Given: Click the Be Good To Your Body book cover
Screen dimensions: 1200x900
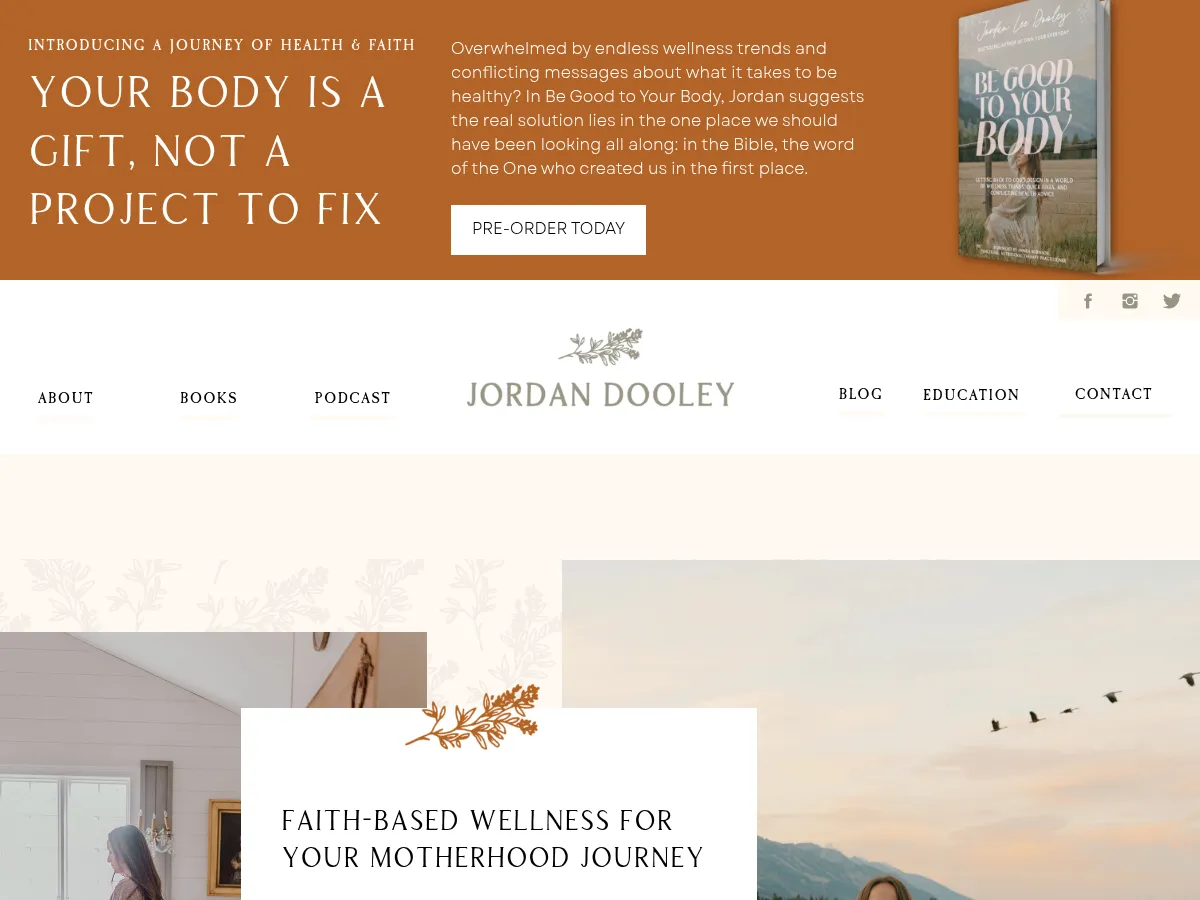Looking at the screenshot, I should [x=1033, y=137].
